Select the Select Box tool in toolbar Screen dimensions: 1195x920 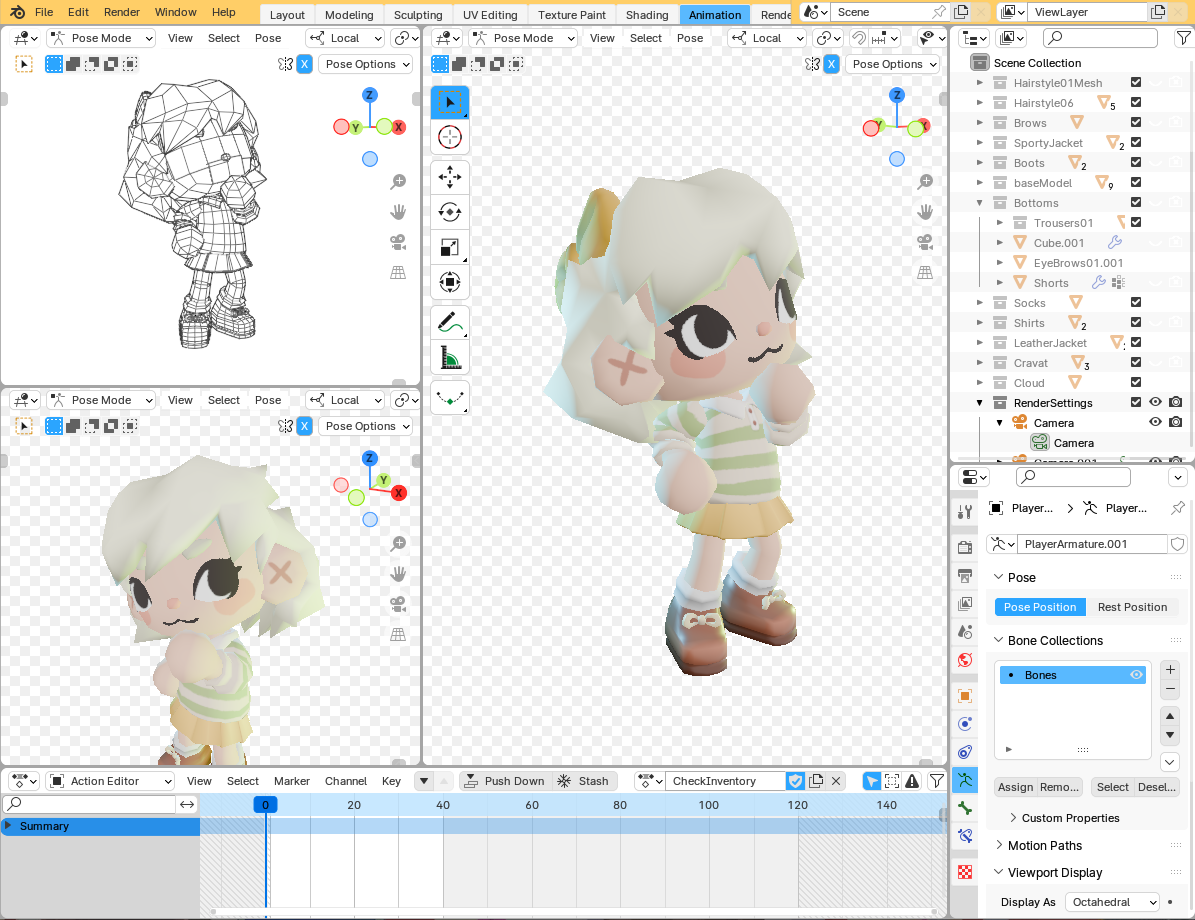[450, 103]
